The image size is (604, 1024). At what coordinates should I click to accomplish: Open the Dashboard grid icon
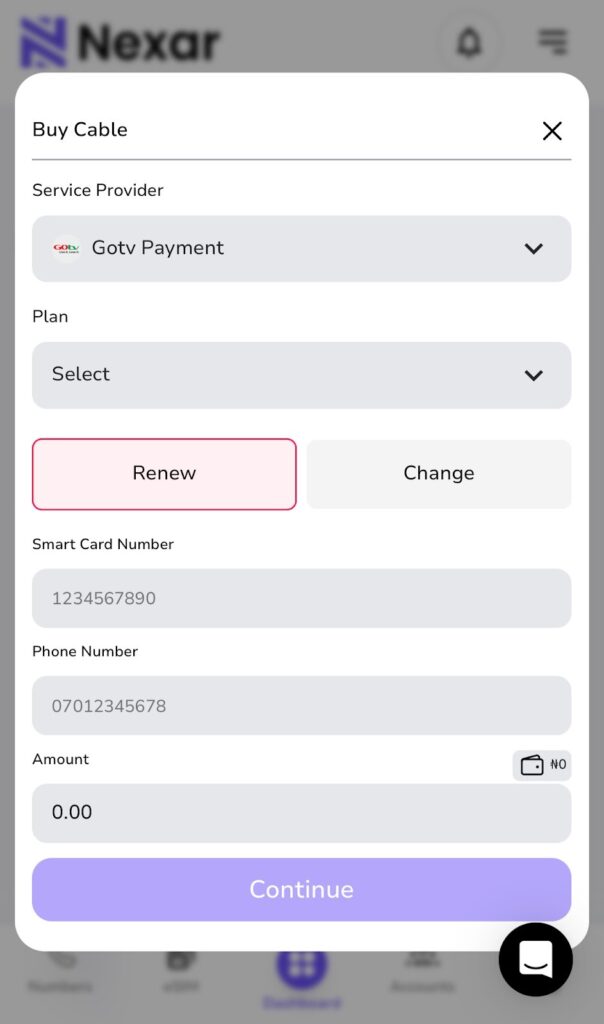301,968
